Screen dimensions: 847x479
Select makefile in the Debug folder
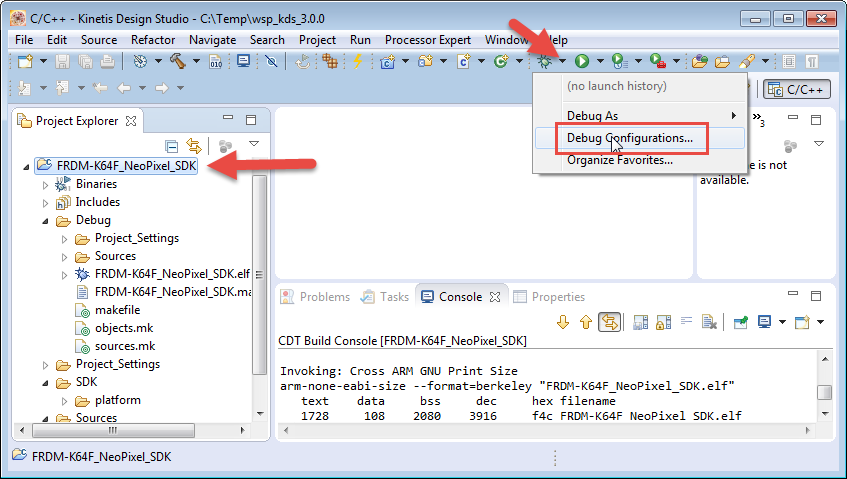click(x=117, y=310)
